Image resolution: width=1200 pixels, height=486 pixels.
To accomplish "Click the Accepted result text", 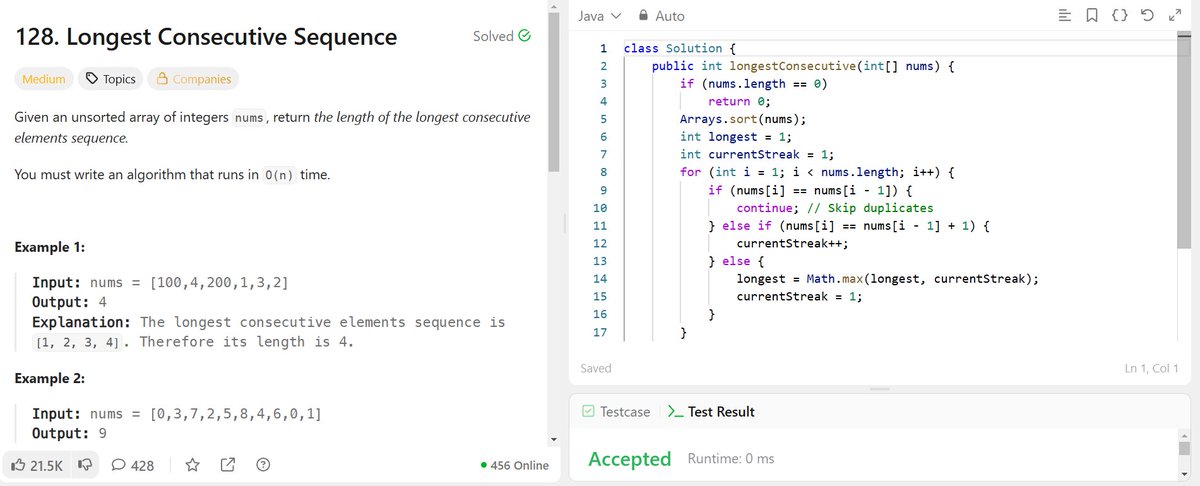I will [630, 459].
